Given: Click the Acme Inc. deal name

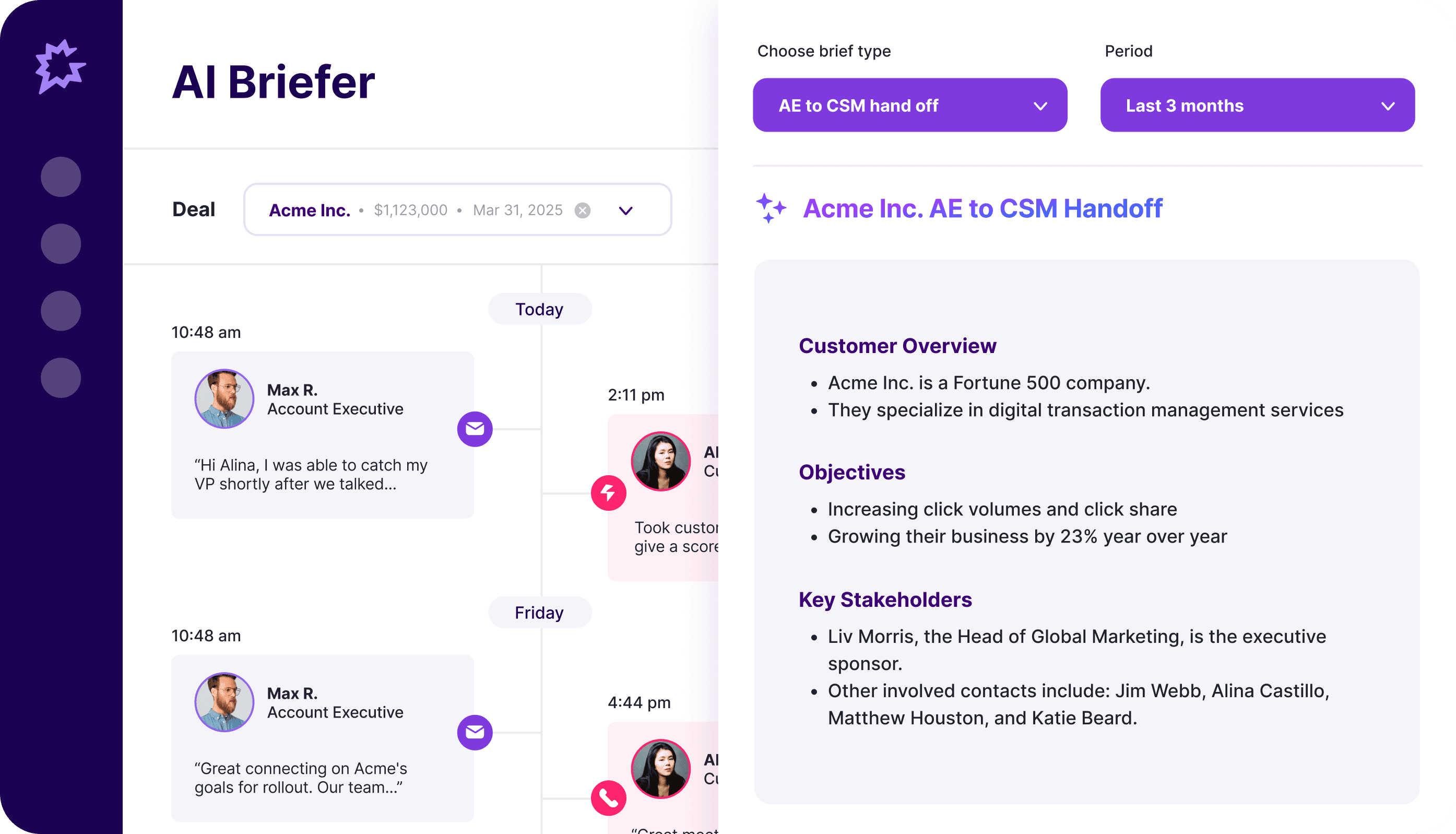Looking at the screenshot, I should [x=309, y=209].
